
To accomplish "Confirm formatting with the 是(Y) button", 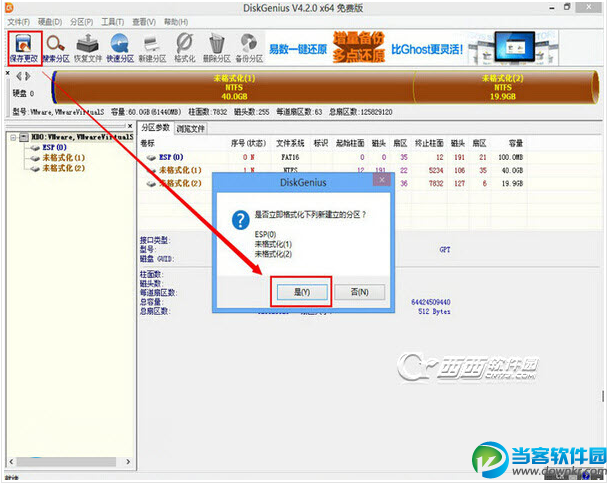I will point(302,292).
